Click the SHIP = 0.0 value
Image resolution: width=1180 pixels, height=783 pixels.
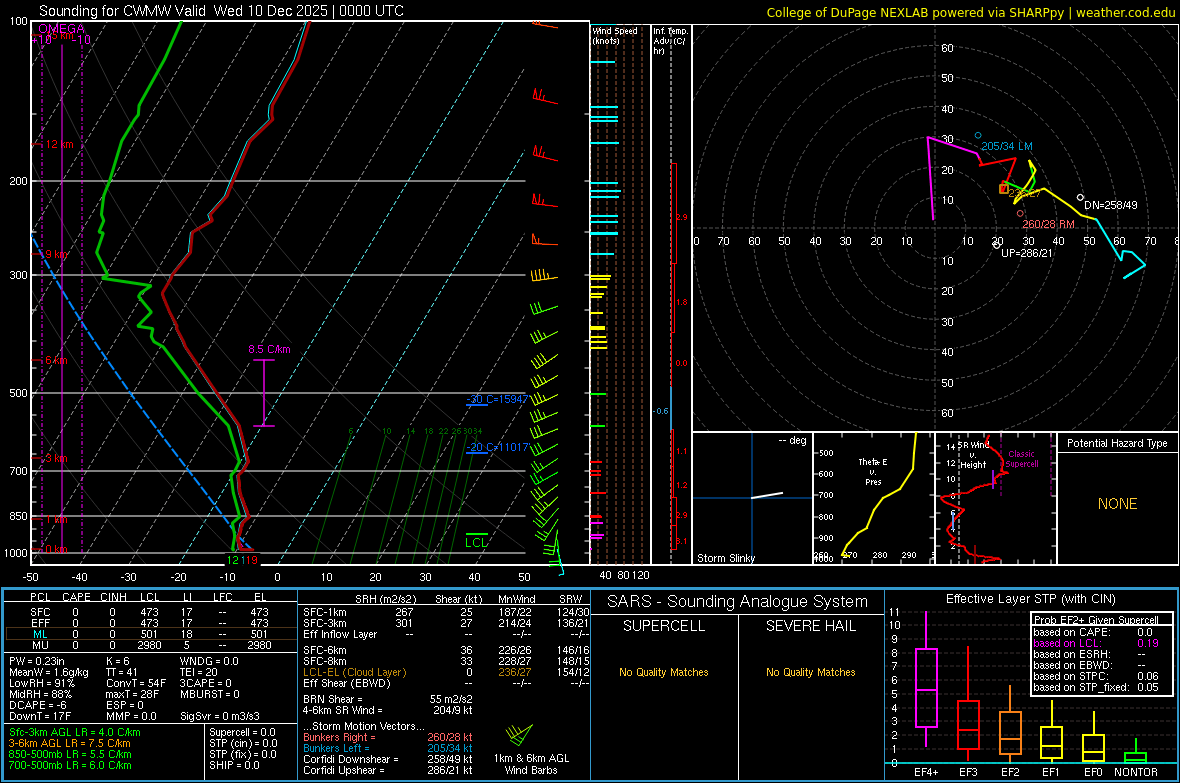click(x=234, y=765)
